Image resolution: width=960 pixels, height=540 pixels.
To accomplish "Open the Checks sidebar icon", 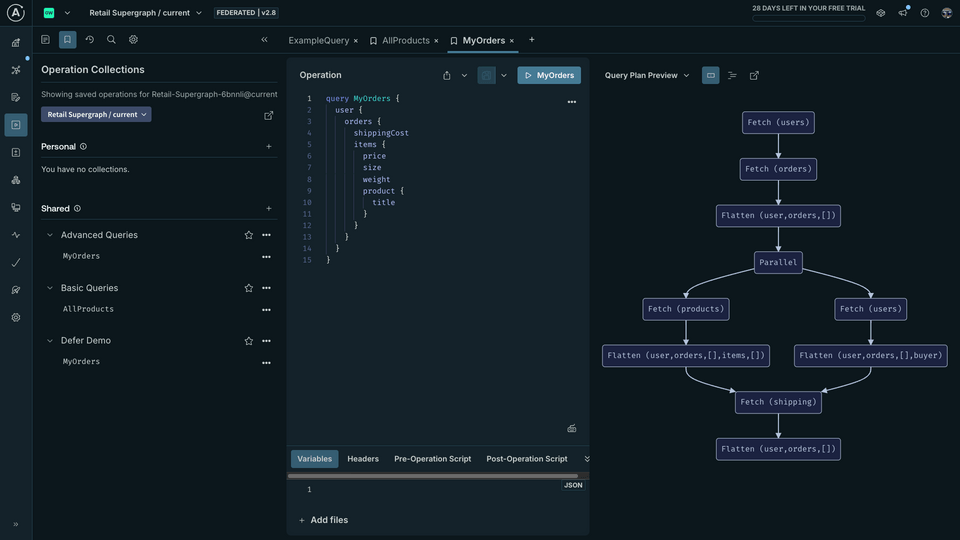I will coord(16,263).
